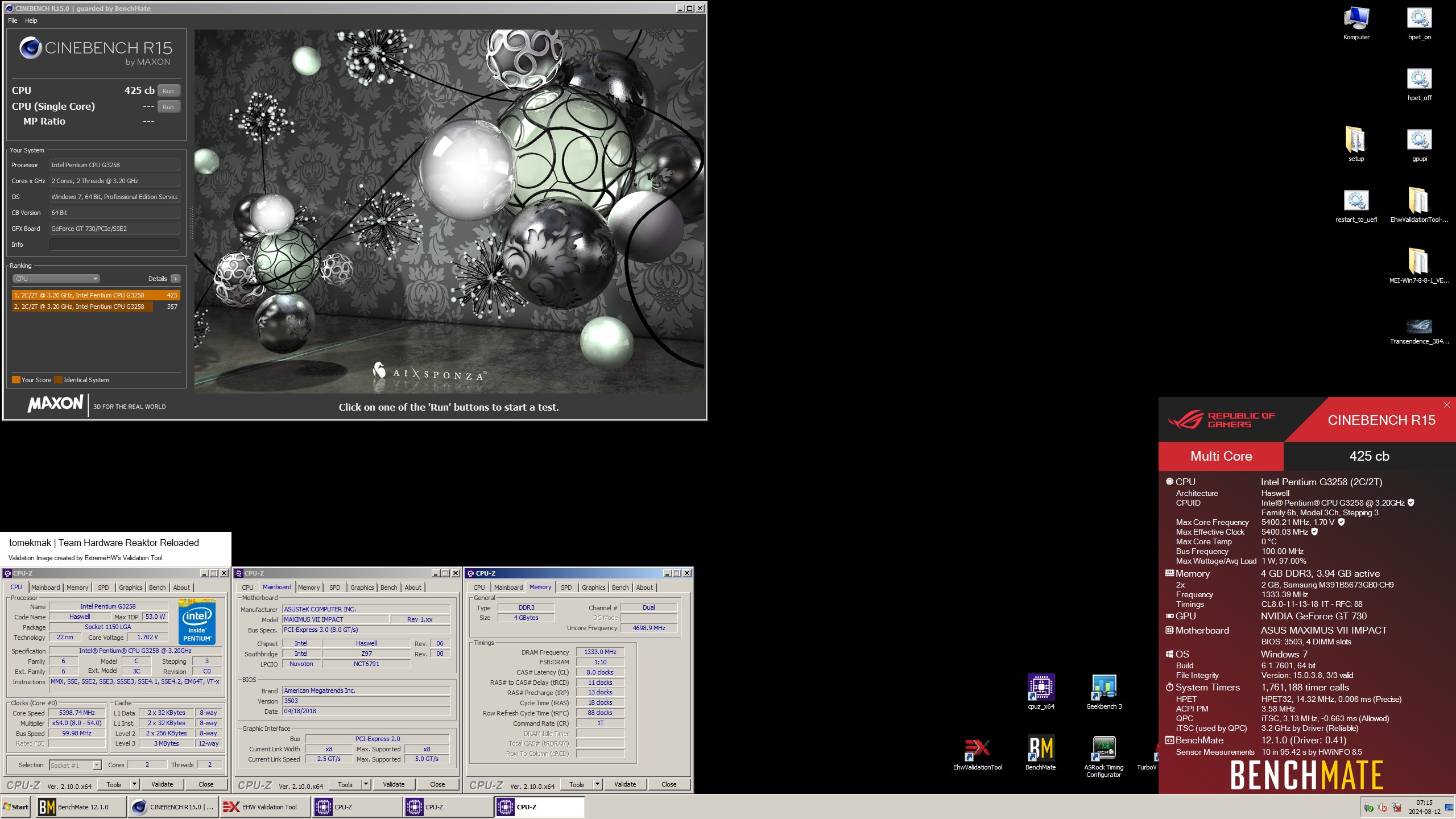Expand Tools dropdown arrow in CPU tab window

[x=135, y=784]
